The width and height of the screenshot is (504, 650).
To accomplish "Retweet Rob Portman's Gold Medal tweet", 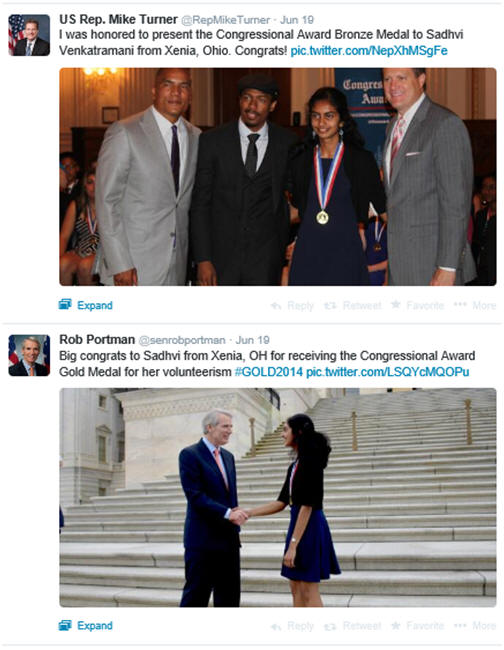I will (x=352, y=626).
